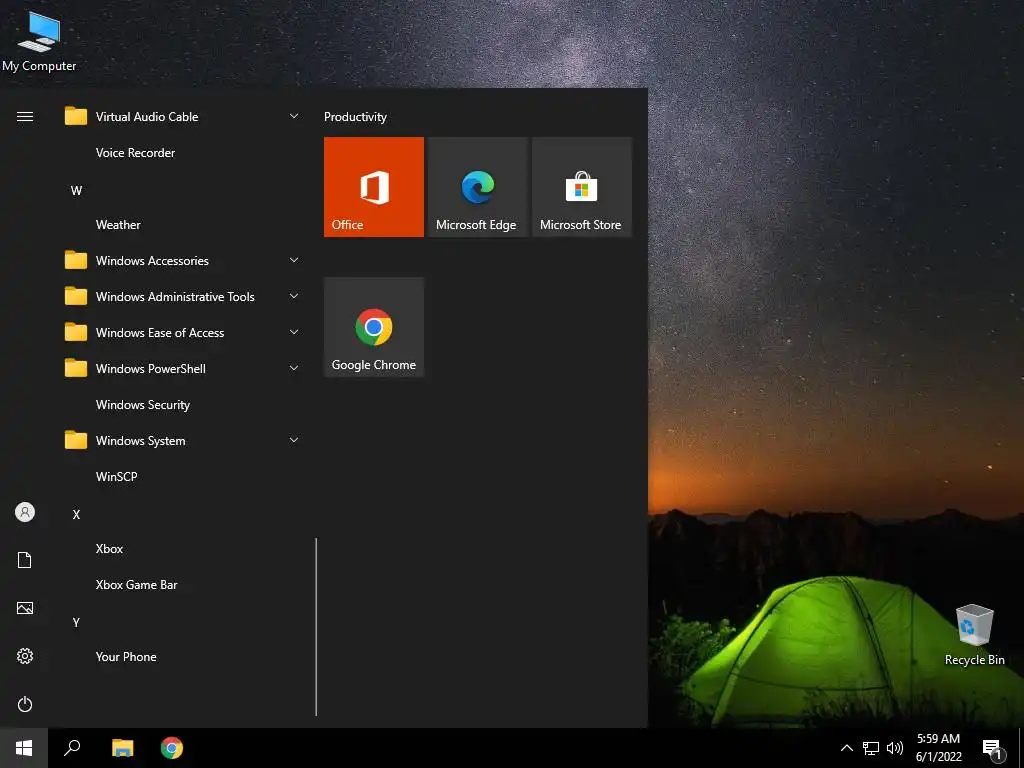The image size is (1024, 768).
Task: Click the network icon in system tray
Action: (871, 748)
